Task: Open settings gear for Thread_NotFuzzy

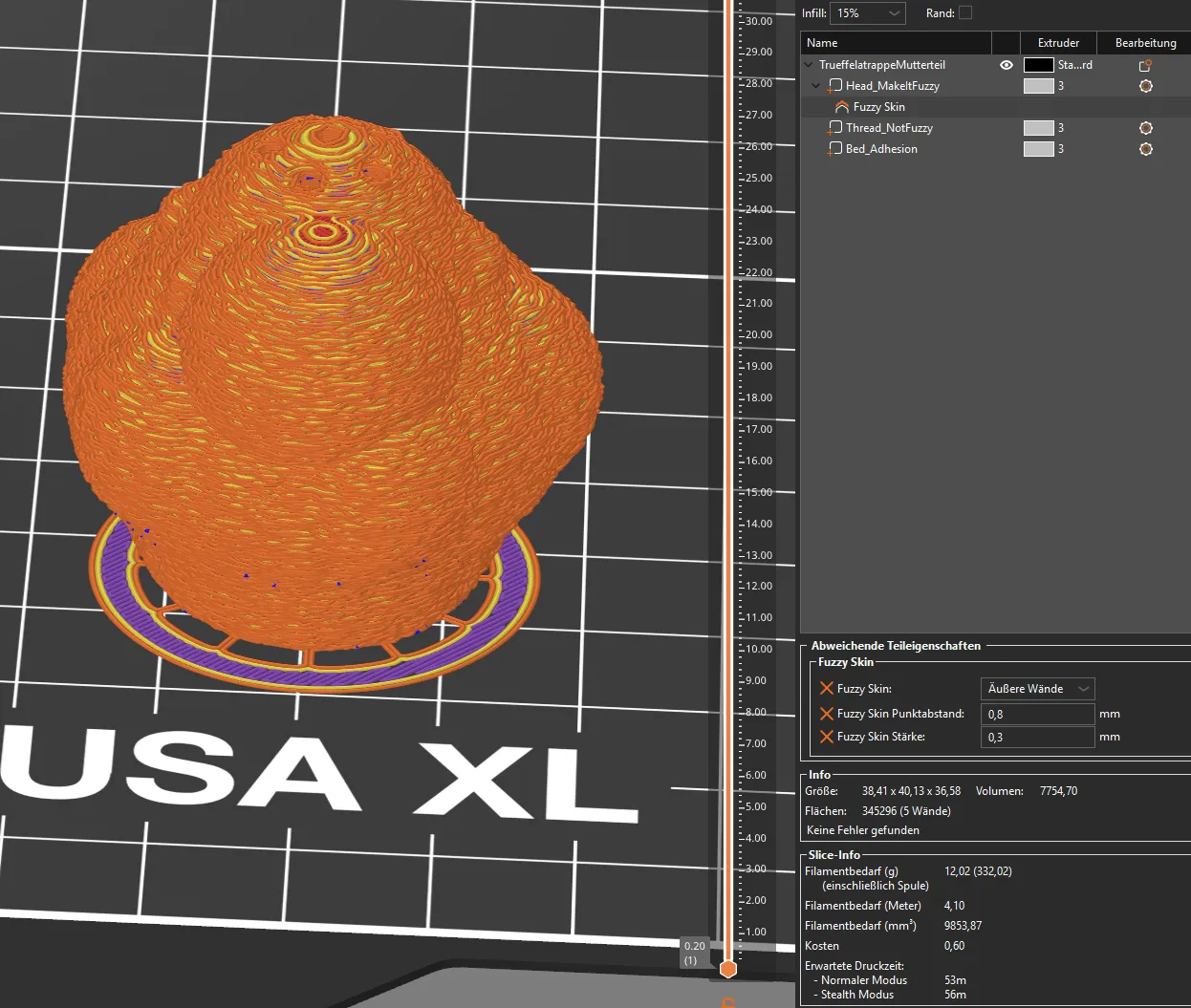Action: (x=1146, y=128)
